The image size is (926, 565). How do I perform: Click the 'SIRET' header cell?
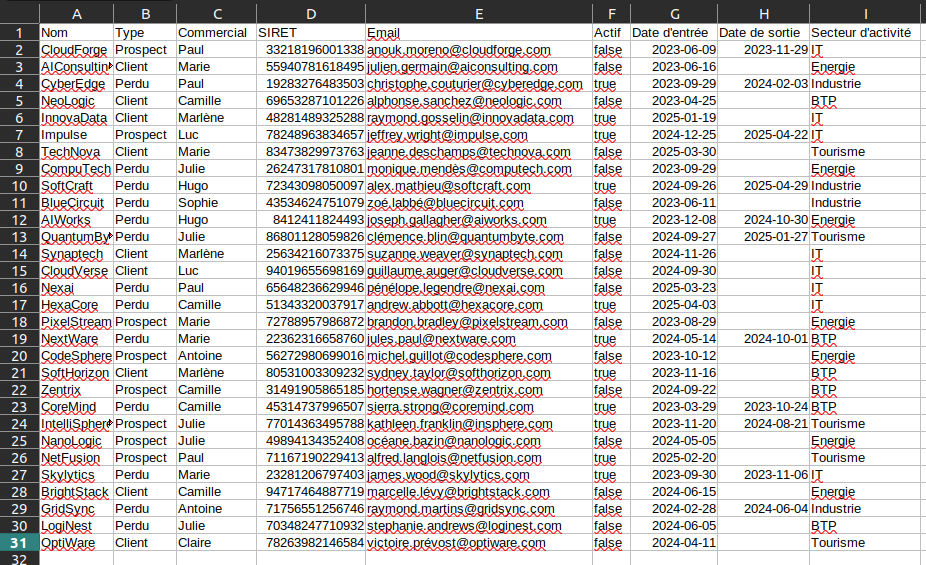click(x=309, y=33)
